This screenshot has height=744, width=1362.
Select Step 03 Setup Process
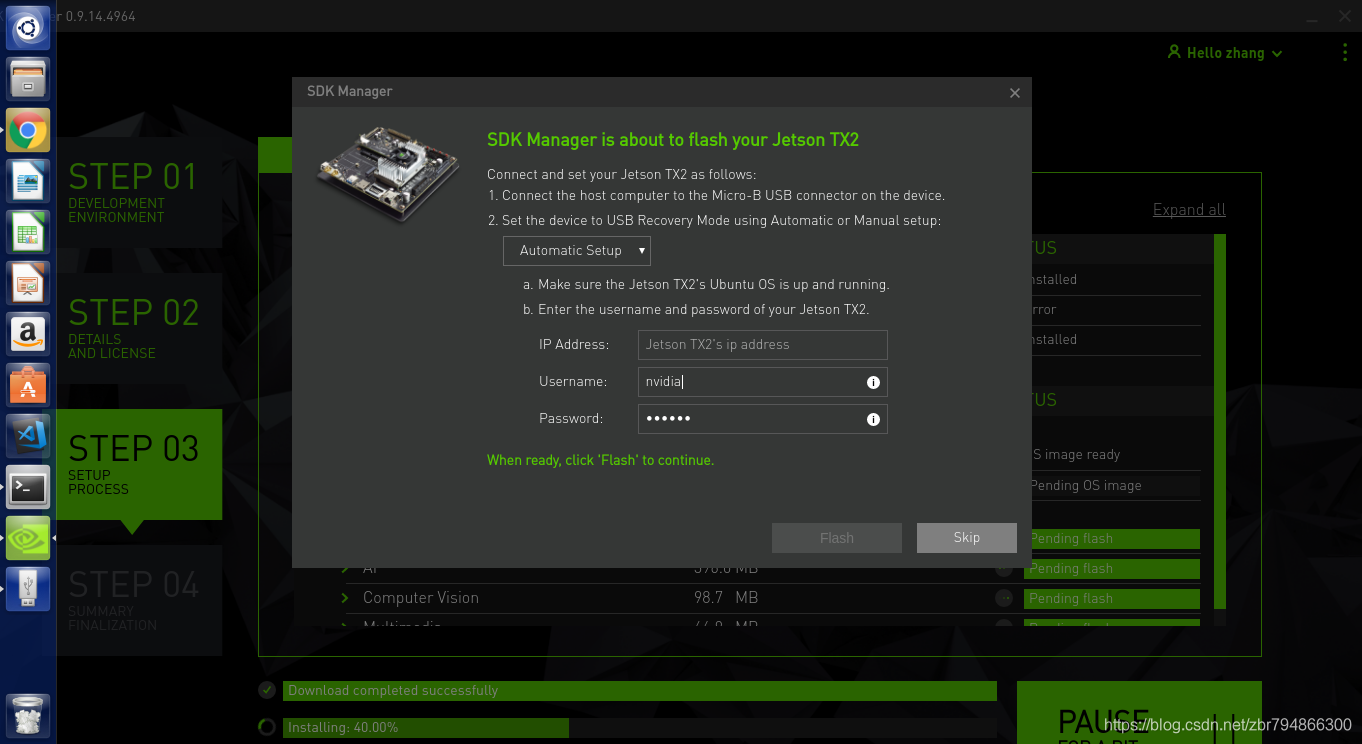point(139,464)
